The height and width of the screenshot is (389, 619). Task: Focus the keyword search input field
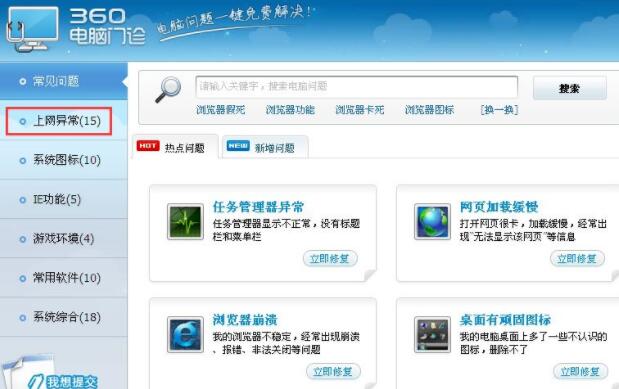(356, 86)
